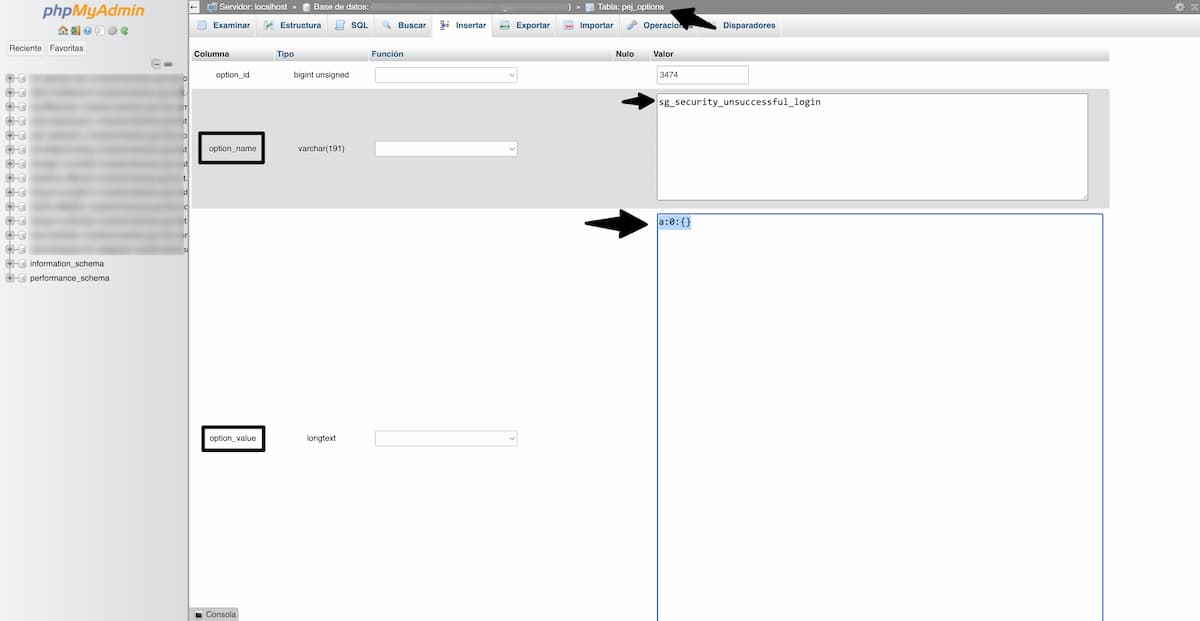Open the Consola panel at the bottom
This screenshot has height=621, width=1200.
(x=214, y=614)
